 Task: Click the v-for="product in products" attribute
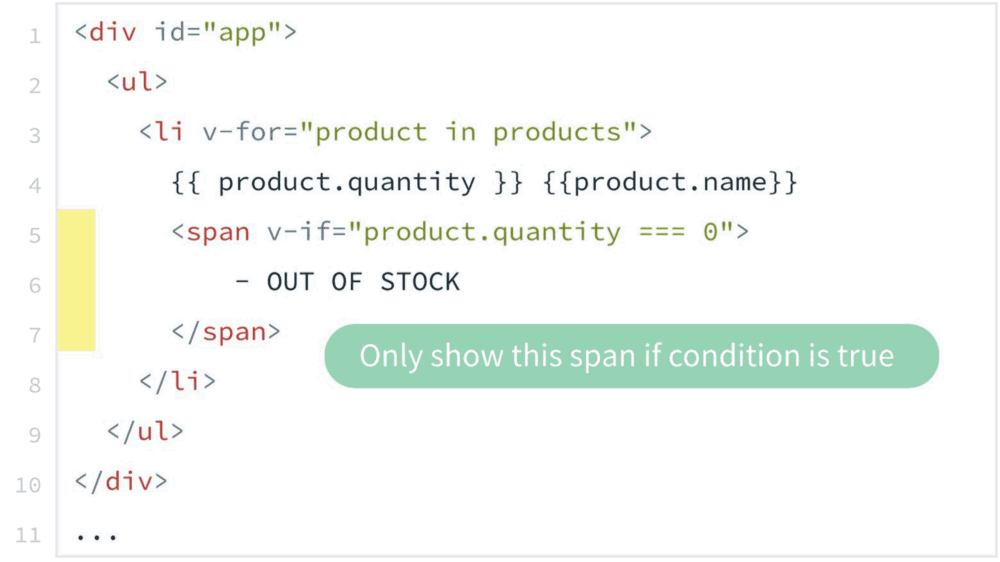(x=420, y=132)
